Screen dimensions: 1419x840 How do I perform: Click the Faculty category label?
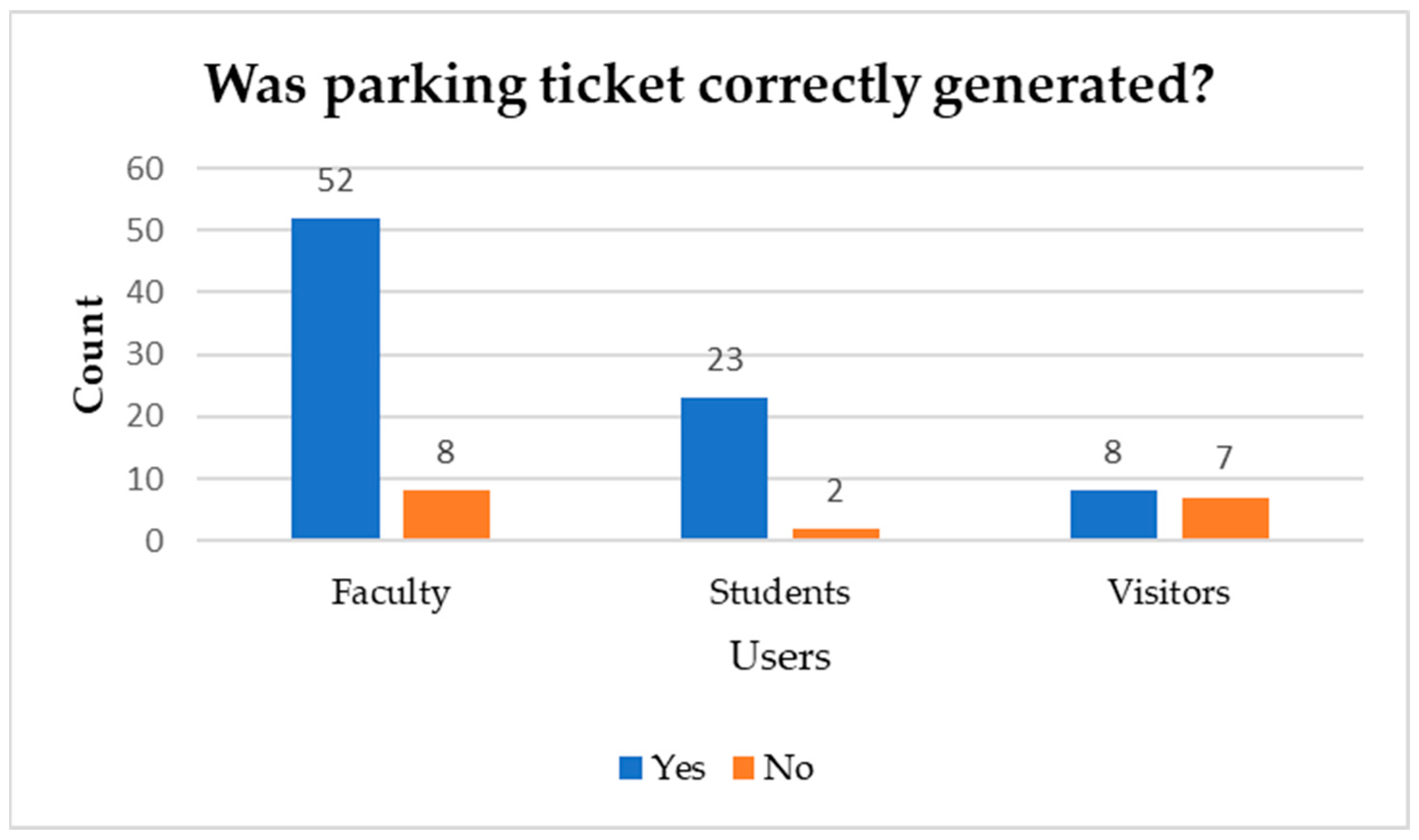pos(390,593)
